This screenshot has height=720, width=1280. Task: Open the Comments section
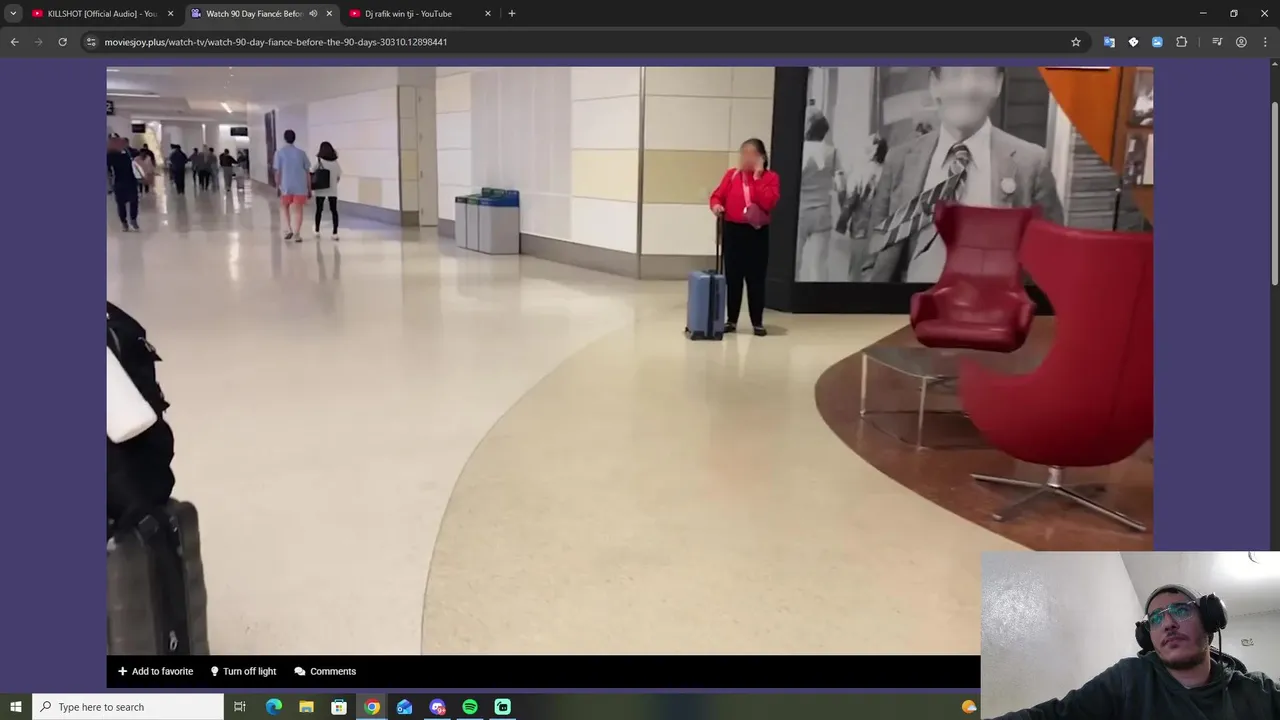pos(325,671)
